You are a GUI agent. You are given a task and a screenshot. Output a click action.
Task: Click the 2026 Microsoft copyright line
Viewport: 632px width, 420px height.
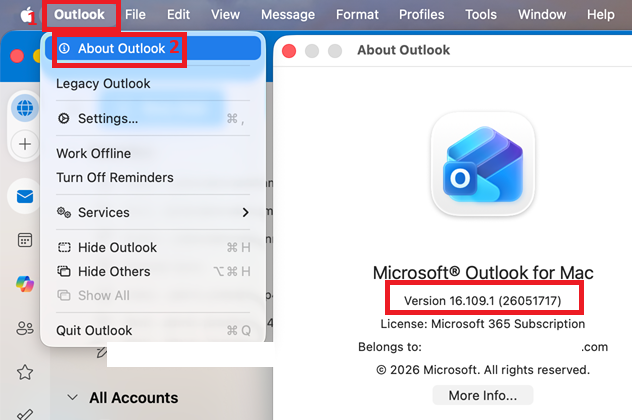483,370
